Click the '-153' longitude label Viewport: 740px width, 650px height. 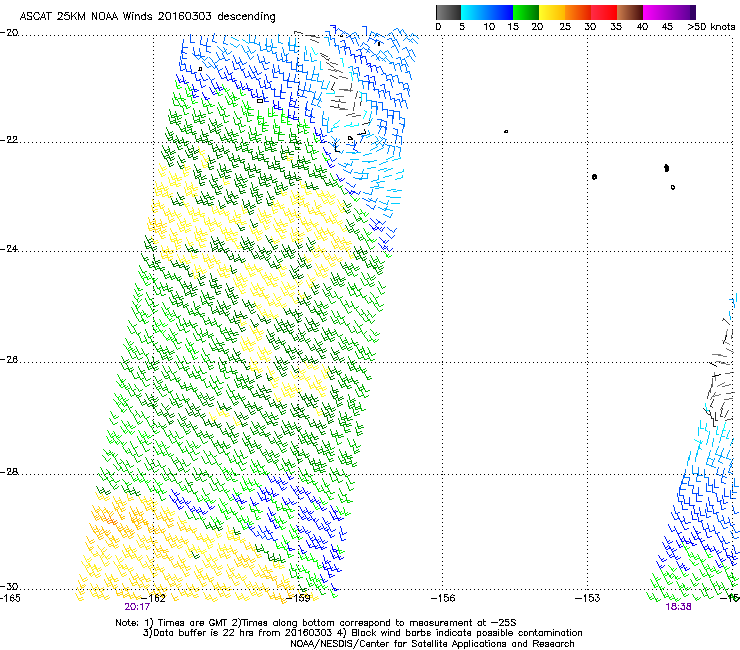point(588,598)
